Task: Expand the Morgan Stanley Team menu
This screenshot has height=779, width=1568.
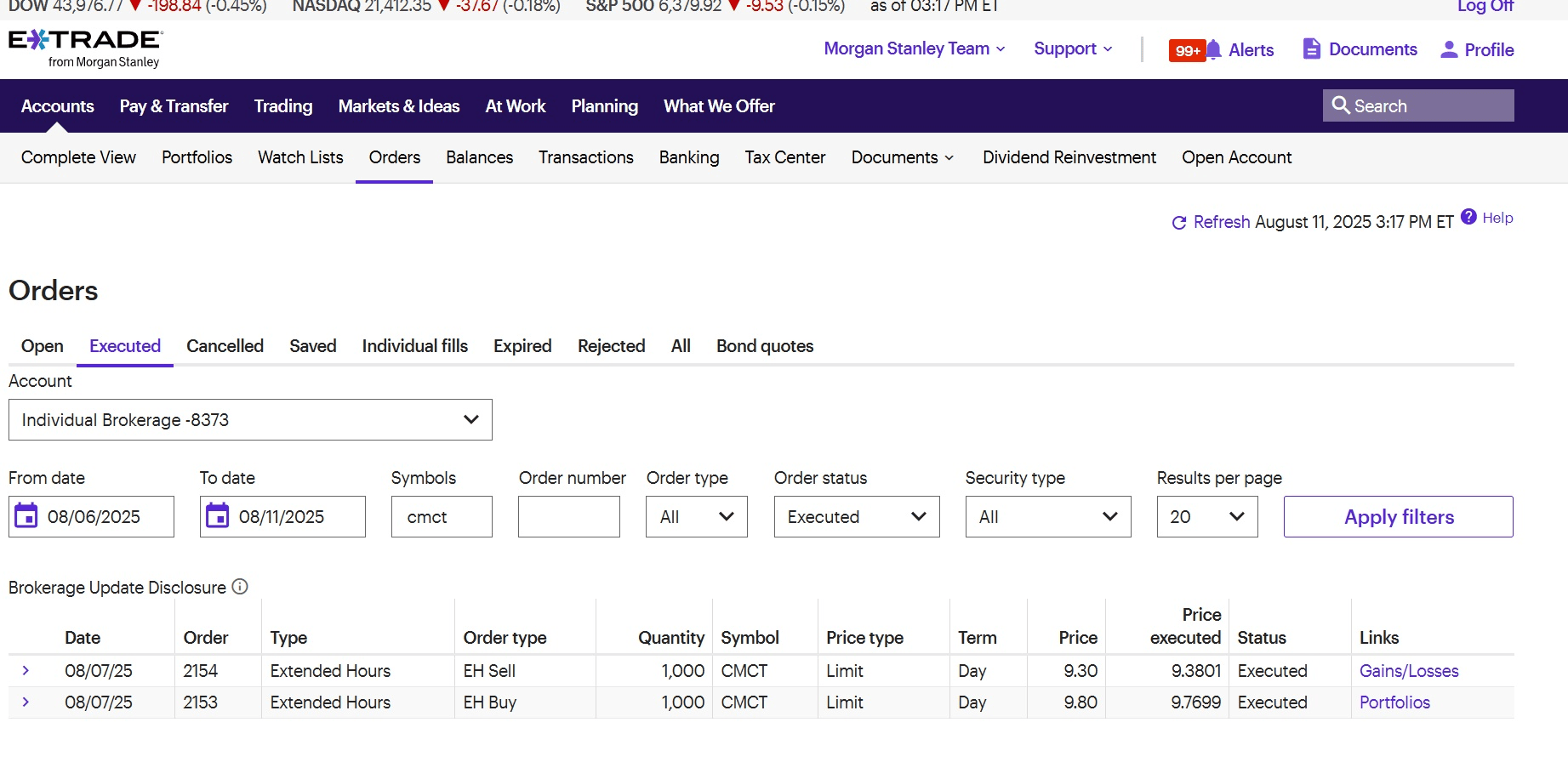Action: [x=915, y=48]
